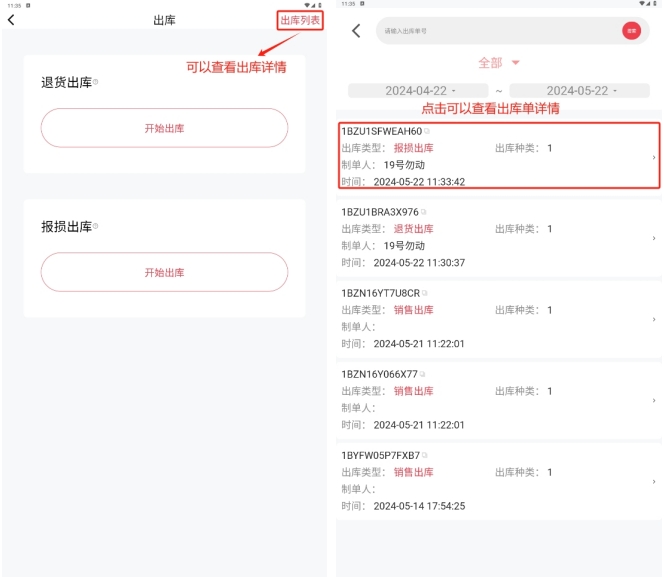Open the end date 2024-05-22 picker

tap(579, 91)
